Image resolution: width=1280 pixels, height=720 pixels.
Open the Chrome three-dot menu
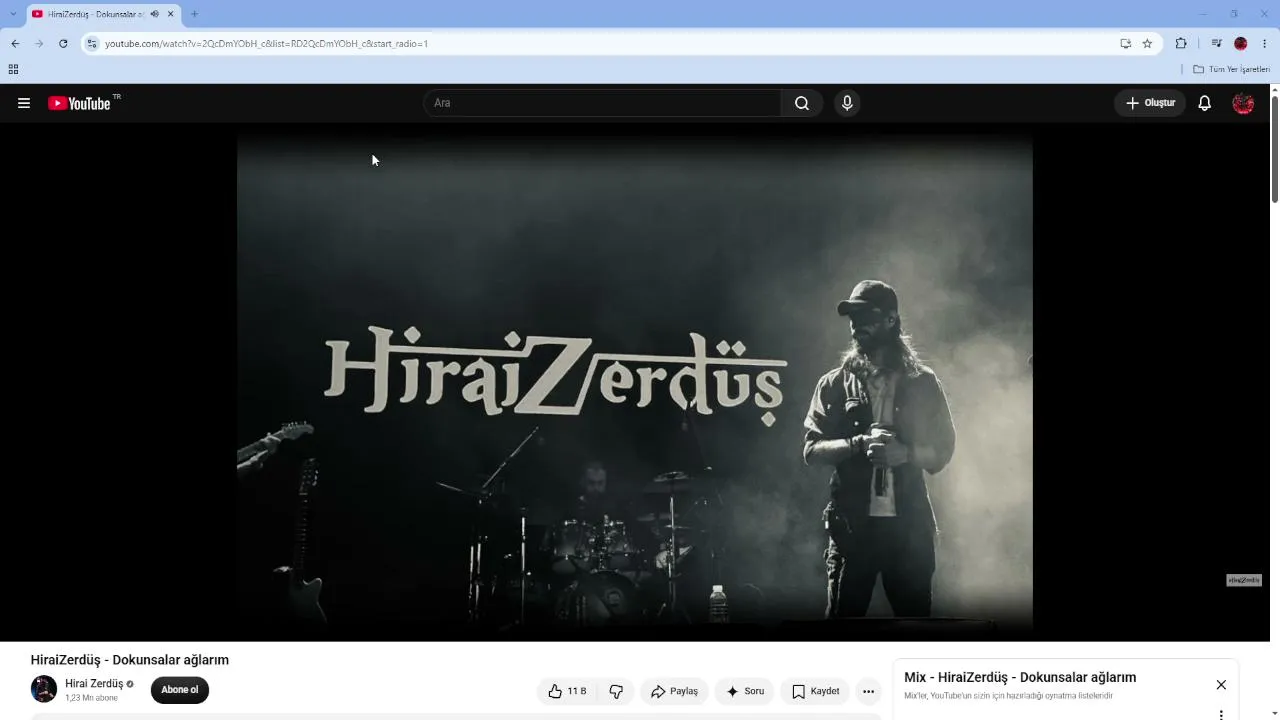click(x=1265, y=43)
